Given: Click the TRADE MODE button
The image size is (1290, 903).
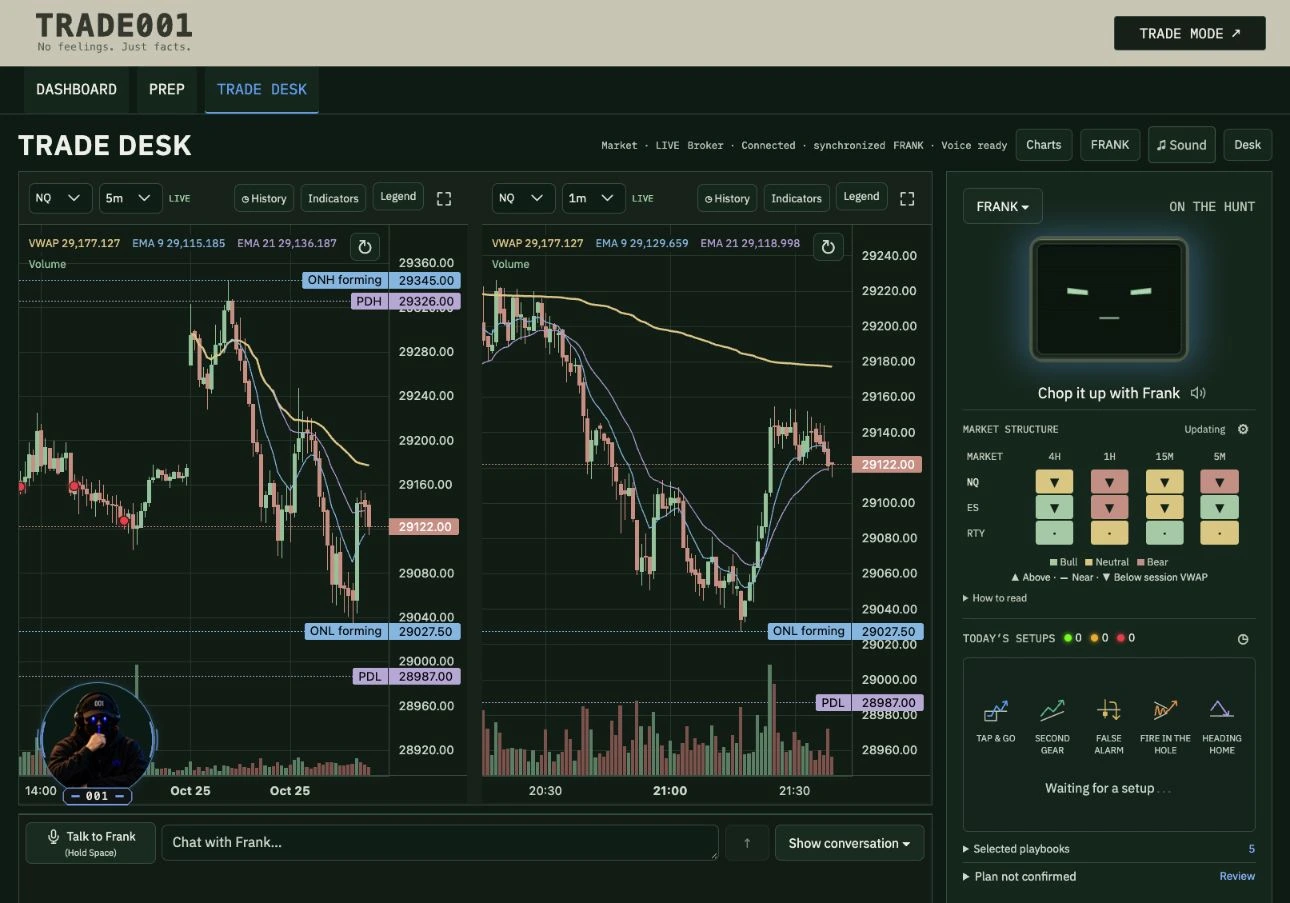Looking at the screenshot, I should click(1190, 33).
